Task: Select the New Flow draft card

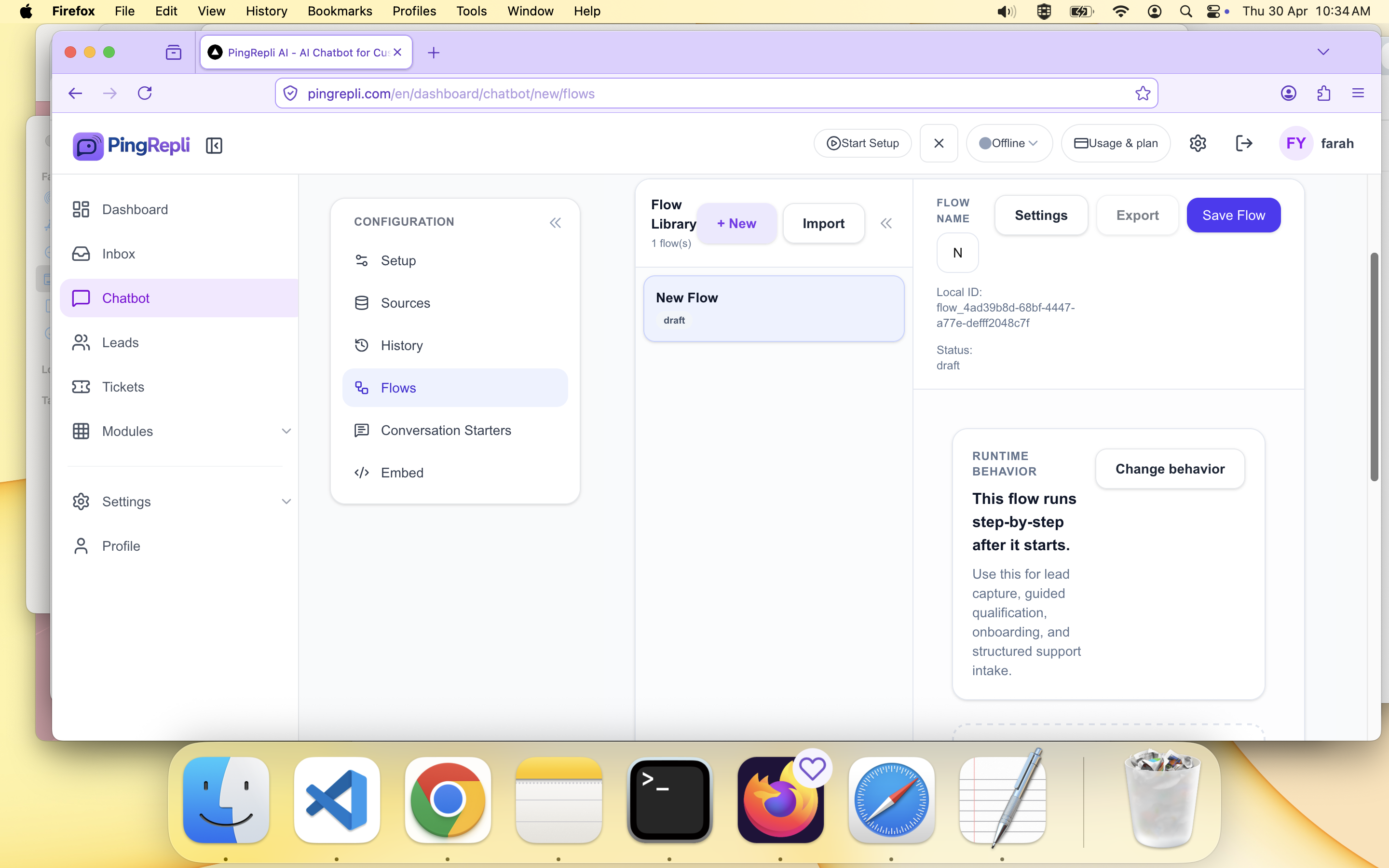Action: (x=774, y=309)
